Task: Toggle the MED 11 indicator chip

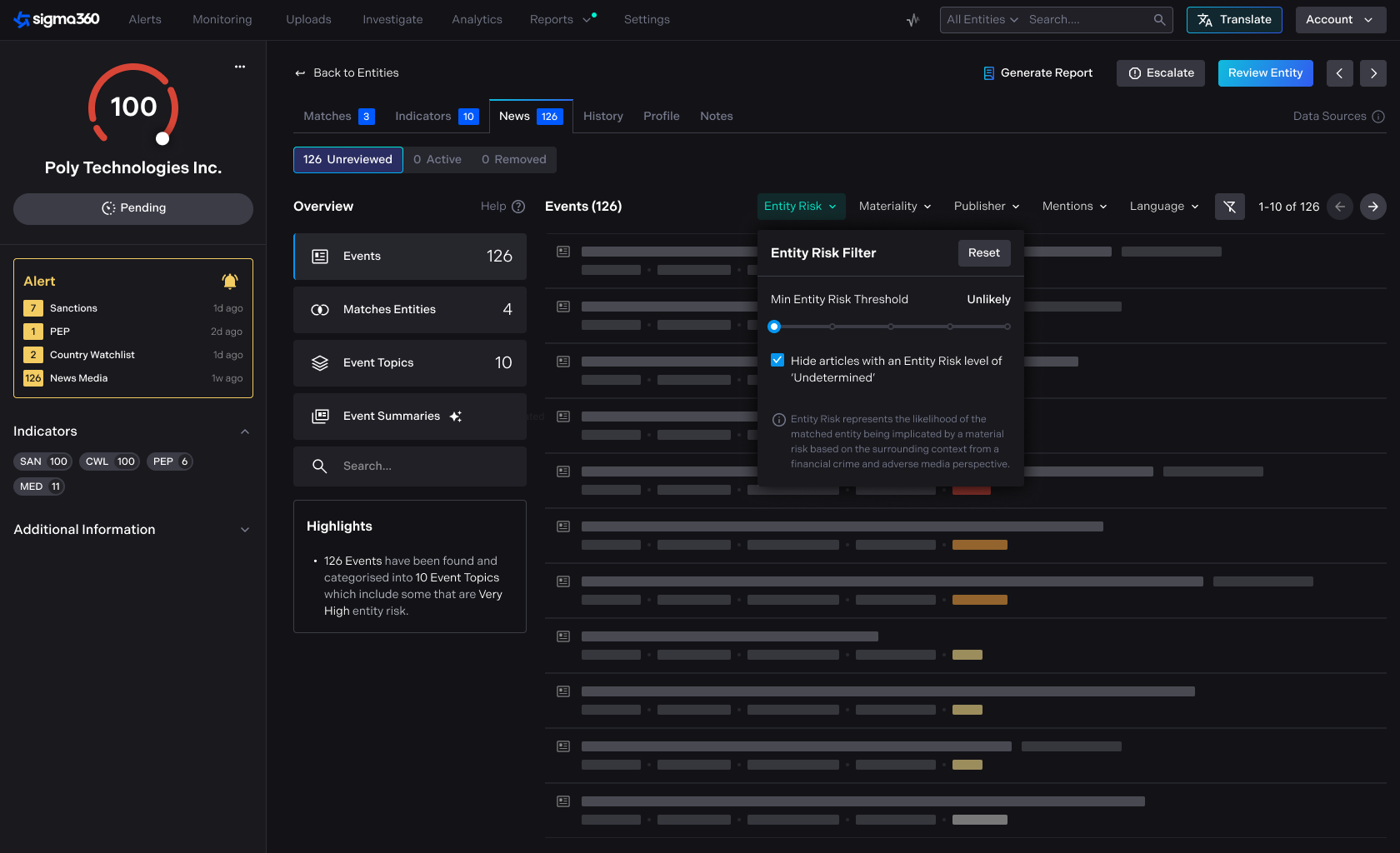Action: tap(39, 486)
